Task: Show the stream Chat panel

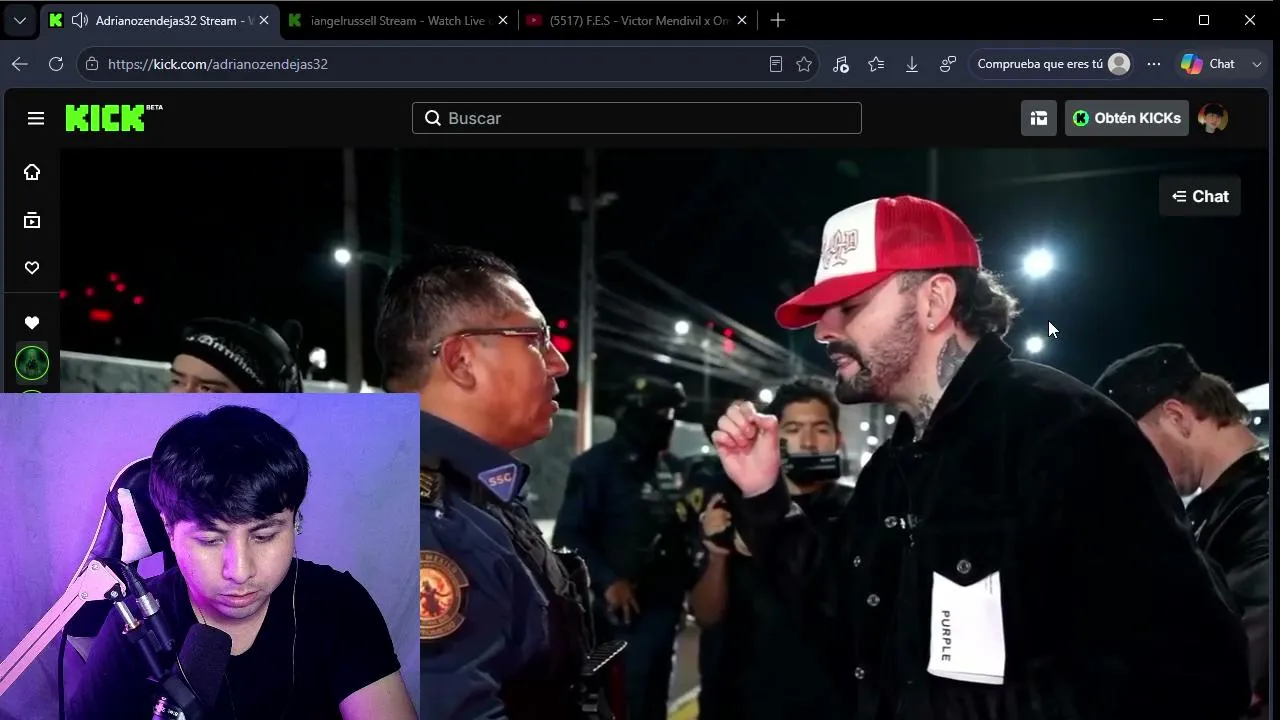Action: pyautogui.click(x=1200, y=196)
